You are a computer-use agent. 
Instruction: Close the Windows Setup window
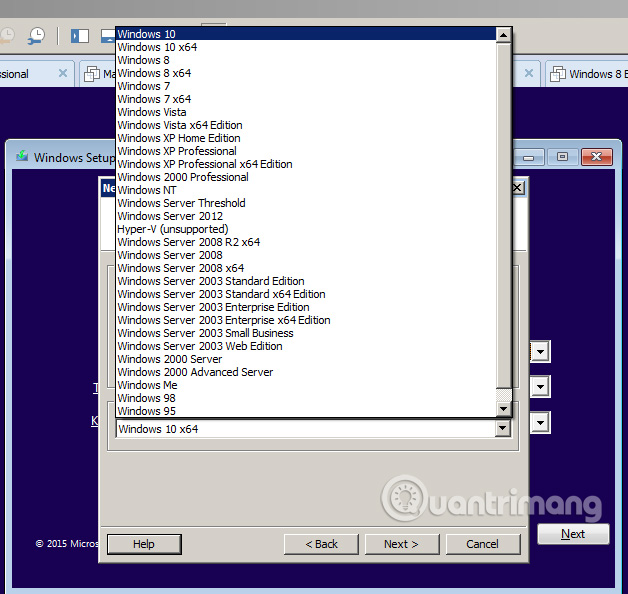(x=596, y=157)
